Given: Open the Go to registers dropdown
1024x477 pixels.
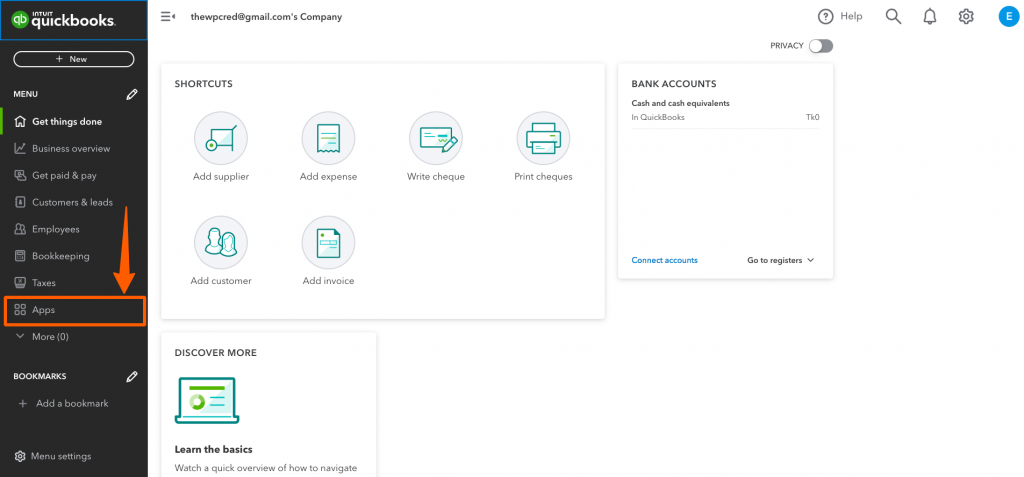Looking at the screenshot, I should (x=781, y=260).
